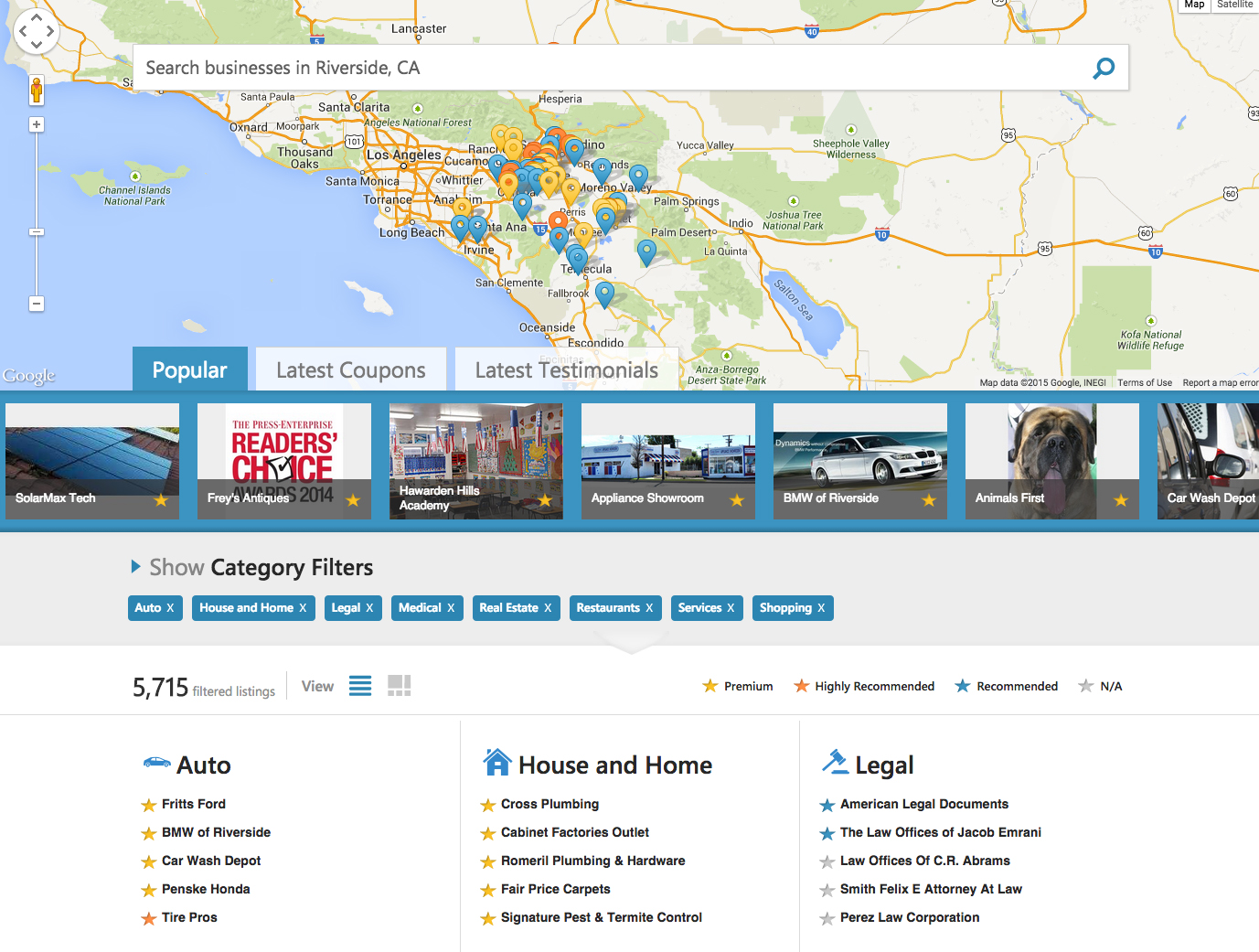Remove the Medical category filter
Screen dimensions: 1259x952
pyautogui.click(x=451, y=608)
